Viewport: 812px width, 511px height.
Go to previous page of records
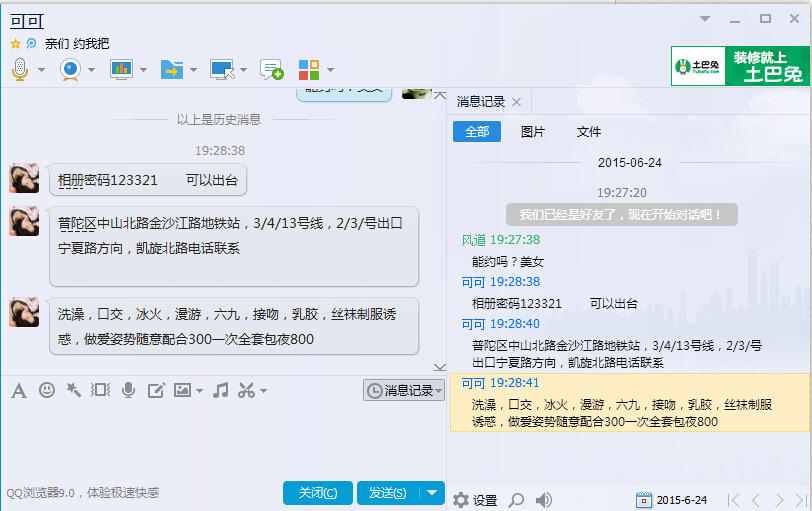[756, 500]
